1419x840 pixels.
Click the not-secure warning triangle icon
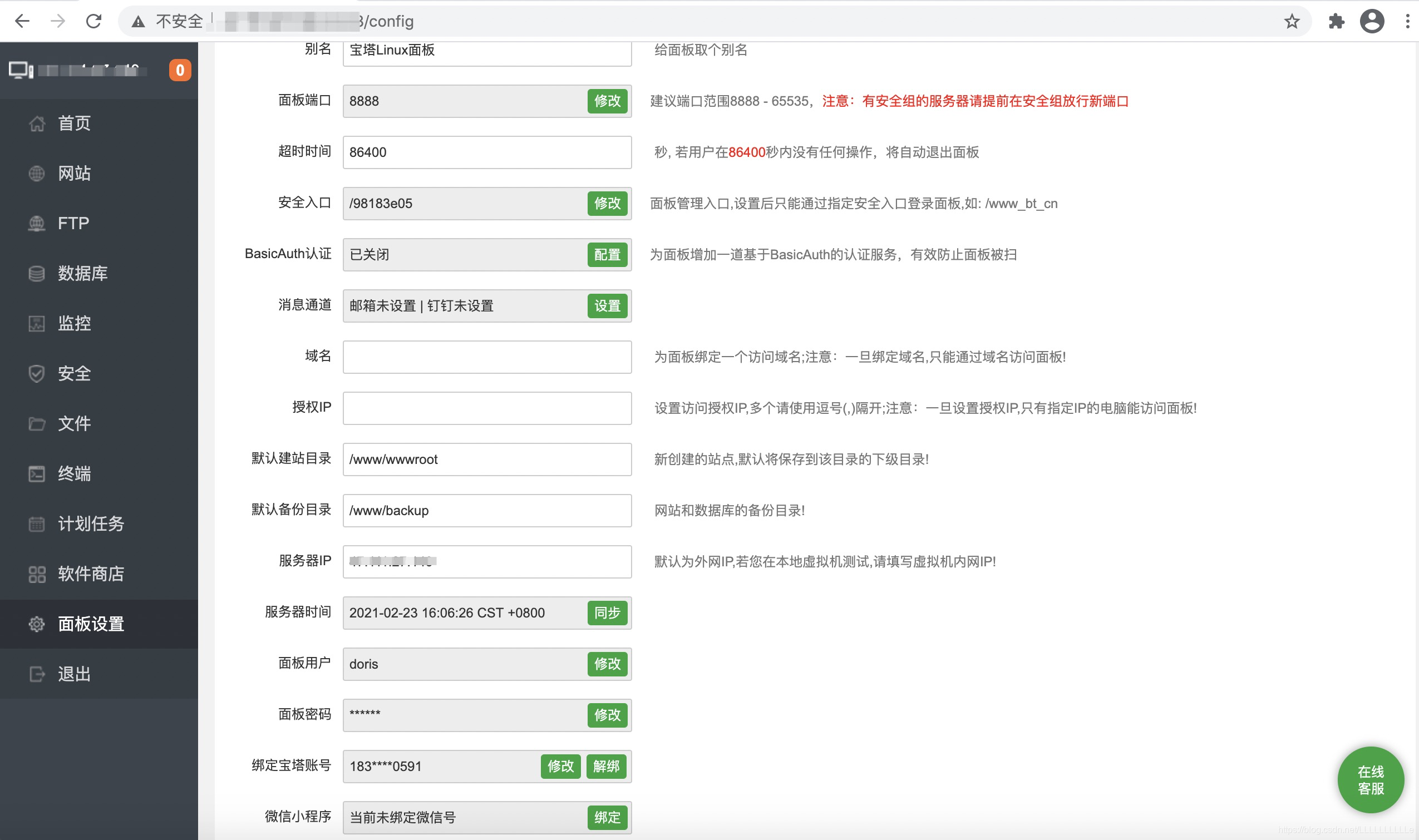click(137, 22)
